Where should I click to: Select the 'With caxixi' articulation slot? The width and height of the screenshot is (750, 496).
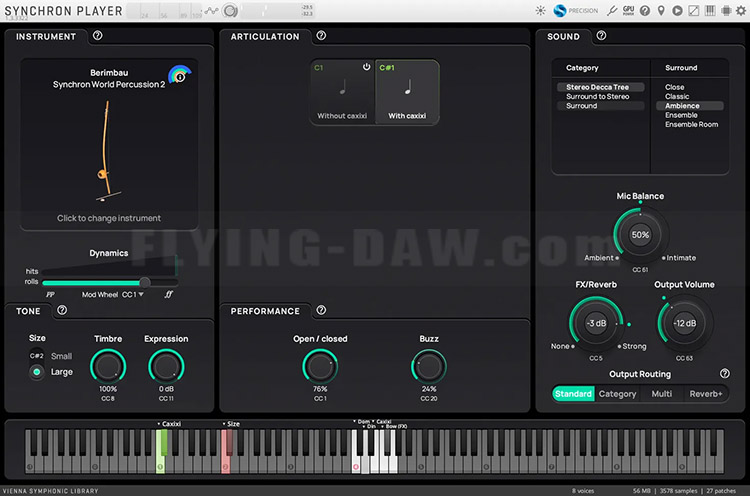pos(407,92)
